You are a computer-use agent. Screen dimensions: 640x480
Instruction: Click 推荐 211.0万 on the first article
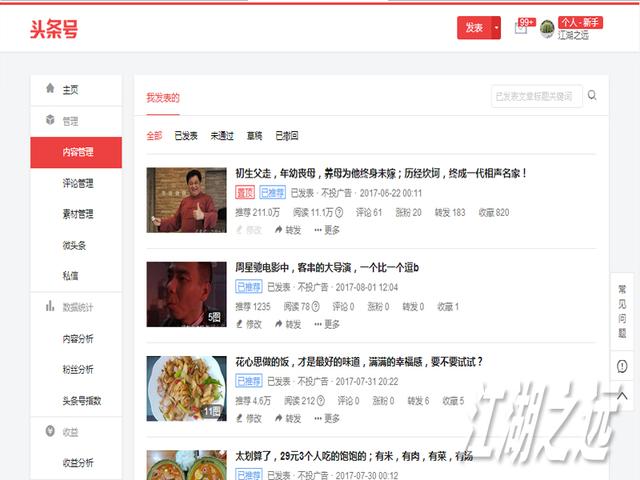(x=258, y=213)
